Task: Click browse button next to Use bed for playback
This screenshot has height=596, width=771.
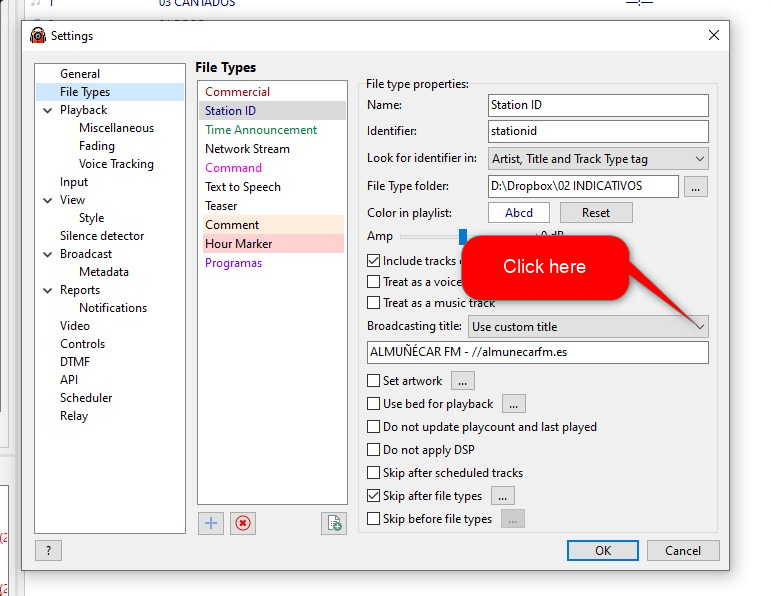Action: [513, 404]
